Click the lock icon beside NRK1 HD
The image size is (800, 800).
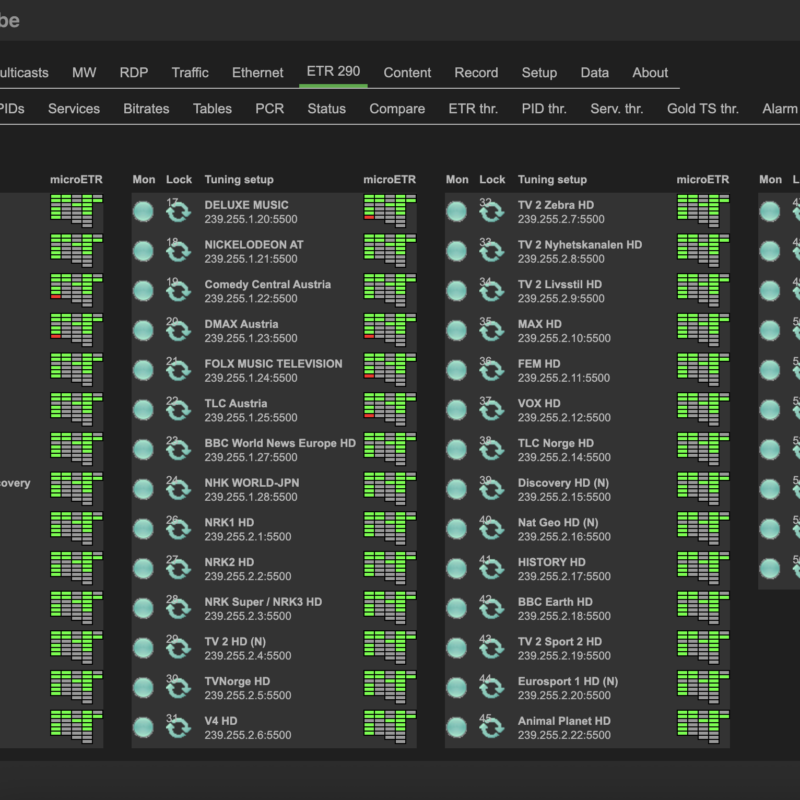(179, 529)
